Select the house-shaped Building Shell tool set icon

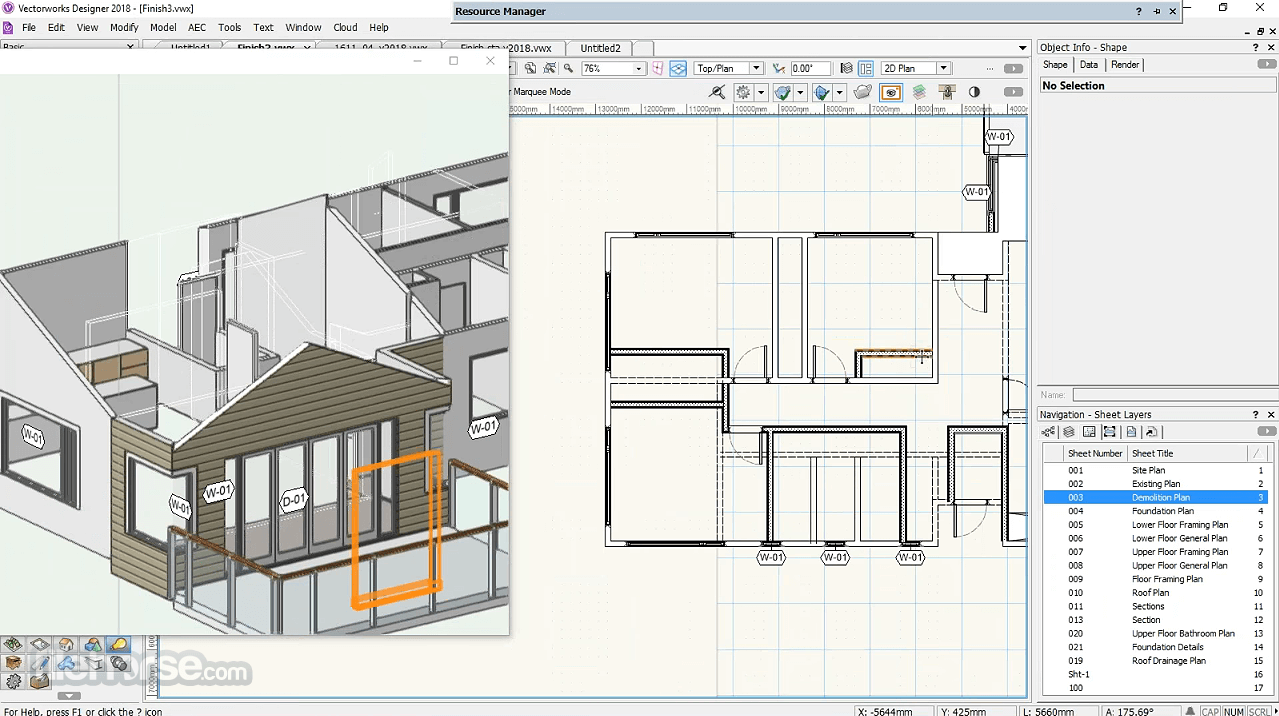click(66, 644)
